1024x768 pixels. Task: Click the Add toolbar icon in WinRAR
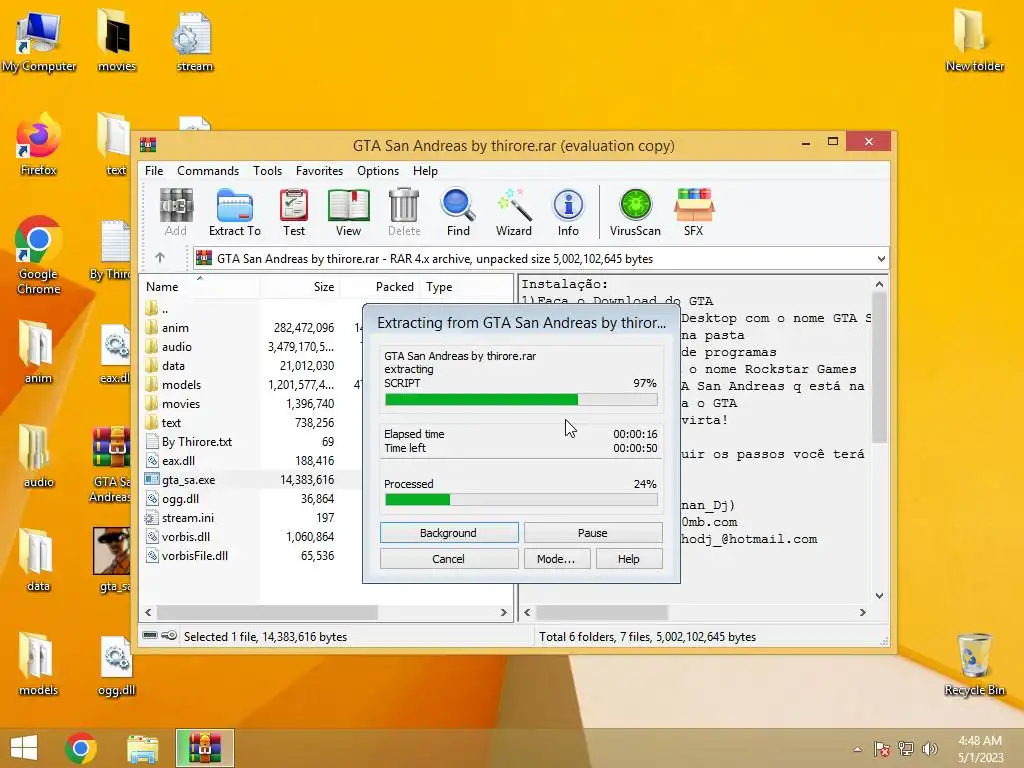(176, 212)
